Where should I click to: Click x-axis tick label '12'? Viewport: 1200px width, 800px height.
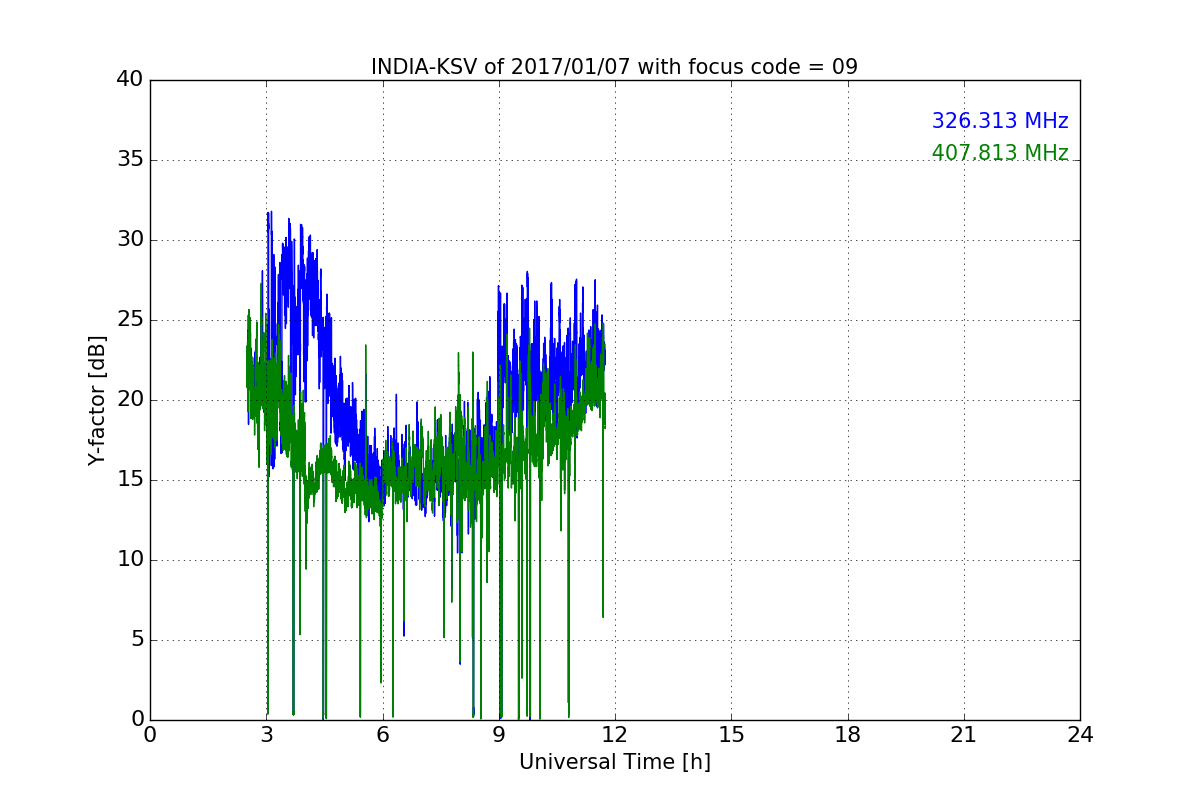coord(615,734)
